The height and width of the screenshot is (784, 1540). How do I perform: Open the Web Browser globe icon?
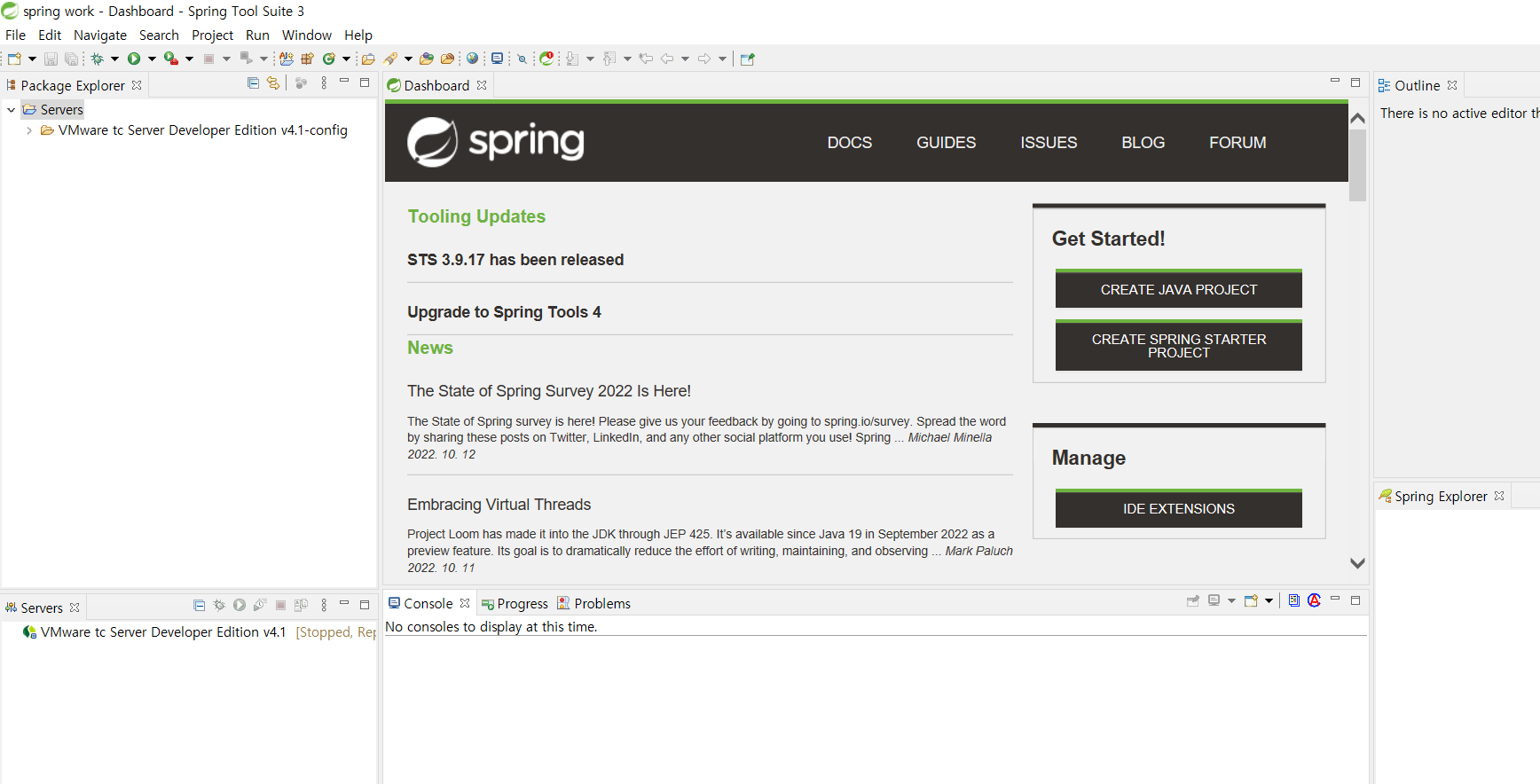point(473,59)
